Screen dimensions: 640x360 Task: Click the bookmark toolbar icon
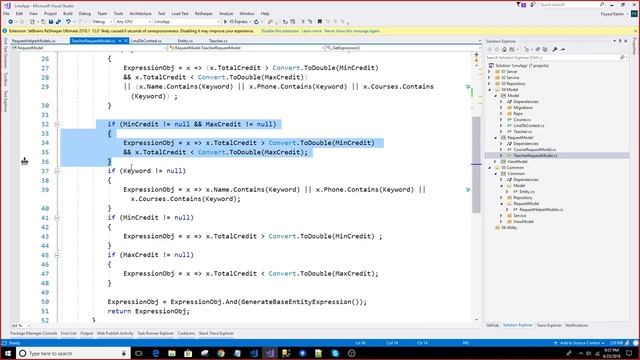tap(320, 22)
